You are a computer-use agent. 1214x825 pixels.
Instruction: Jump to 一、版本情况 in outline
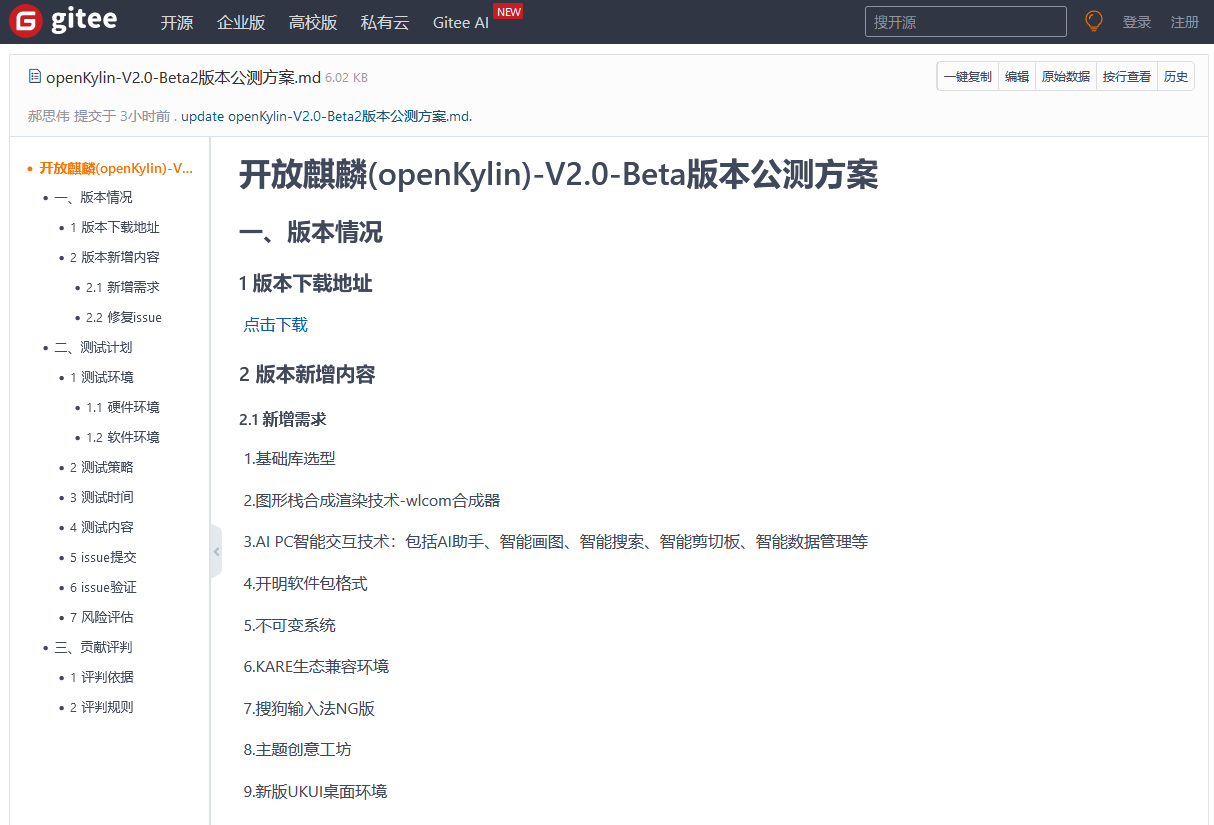(93, 197)
